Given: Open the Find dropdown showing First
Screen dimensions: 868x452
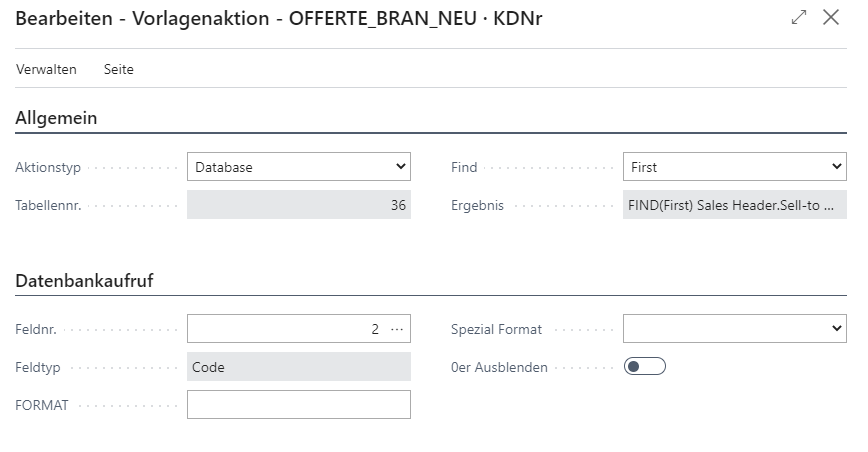Looking at the screenshot, I should click(x=735, y=167).
